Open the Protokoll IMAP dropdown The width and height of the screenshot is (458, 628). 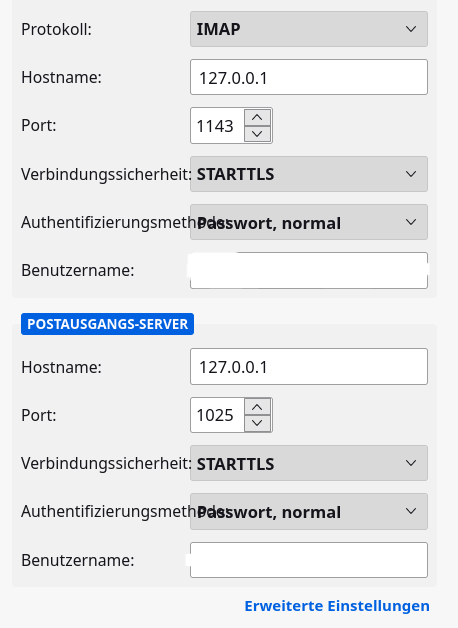309,29
